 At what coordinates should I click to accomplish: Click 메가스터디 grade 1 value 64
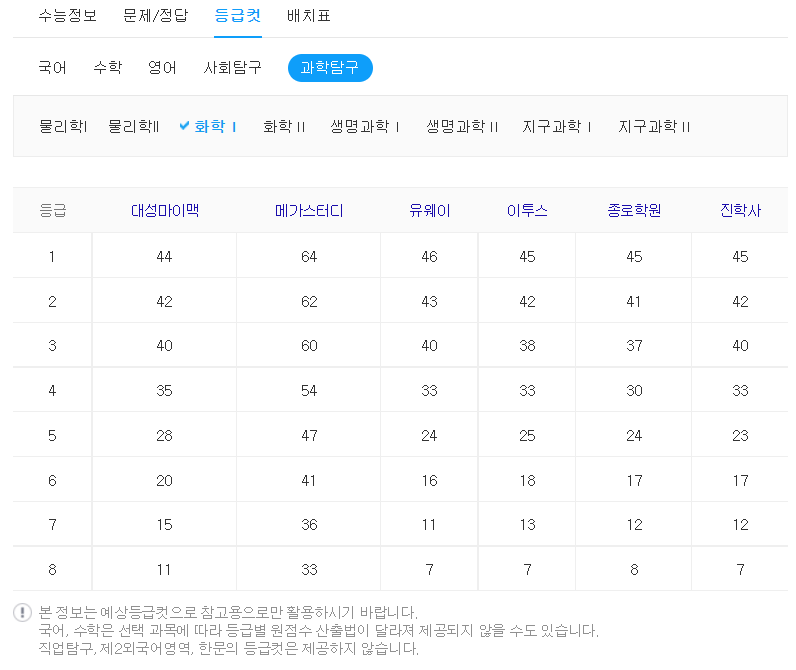tap(309, 256)
